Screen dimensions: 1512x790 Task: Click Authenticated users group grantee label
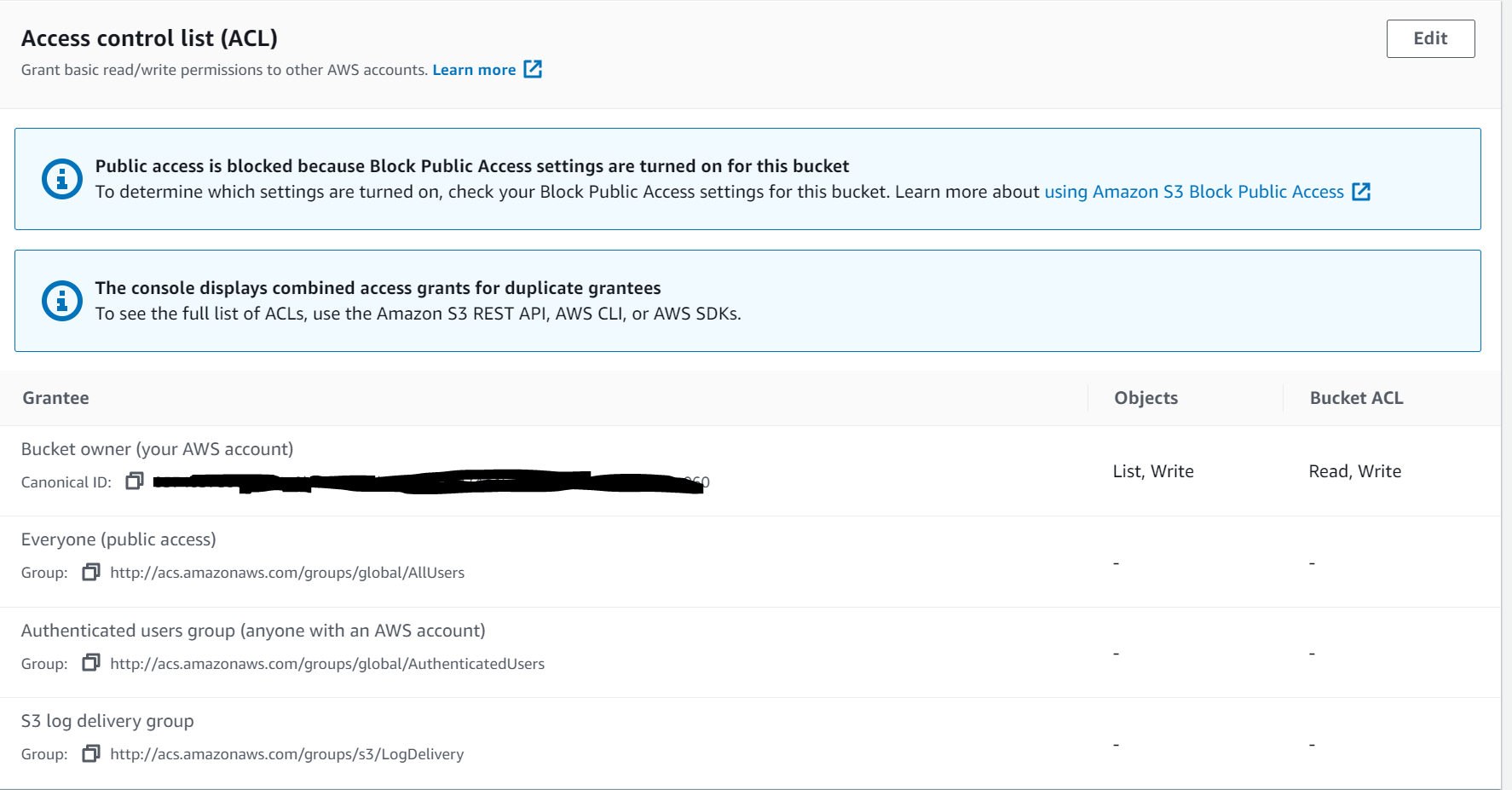253,631
